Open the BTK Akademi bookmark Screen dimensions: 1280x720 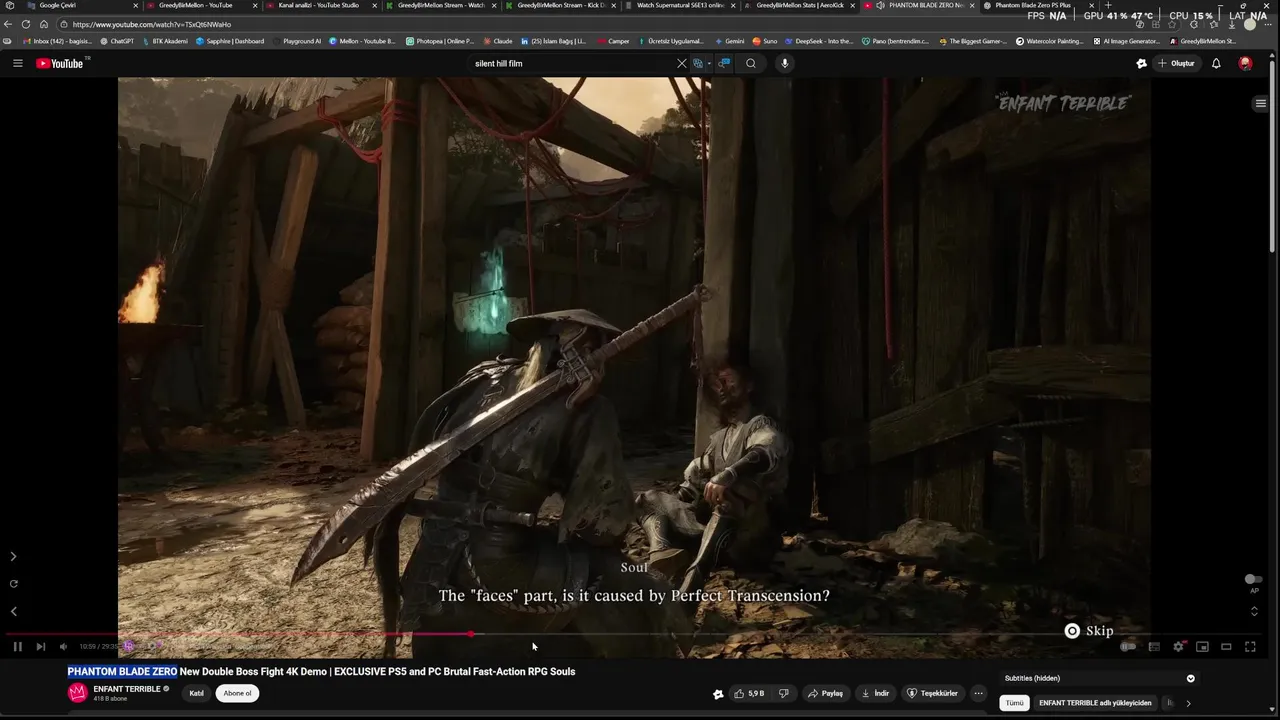tap(165, 41)
